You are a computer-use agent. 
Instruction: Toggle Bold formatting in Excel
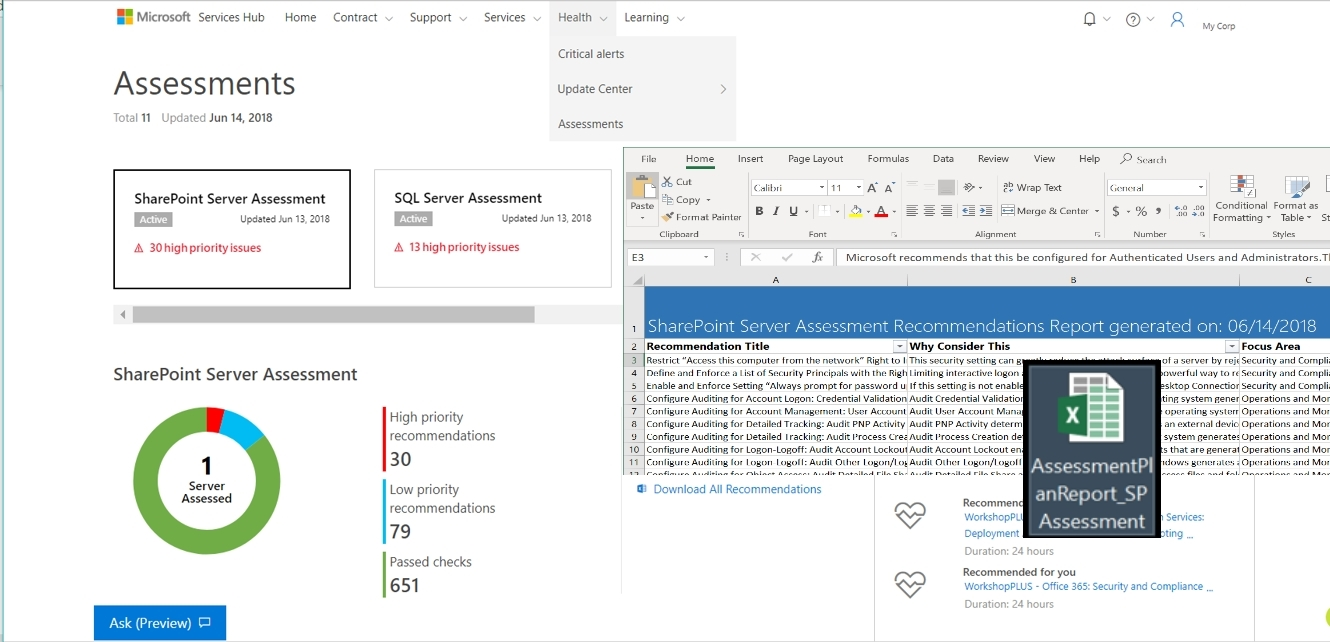(759, 211)
